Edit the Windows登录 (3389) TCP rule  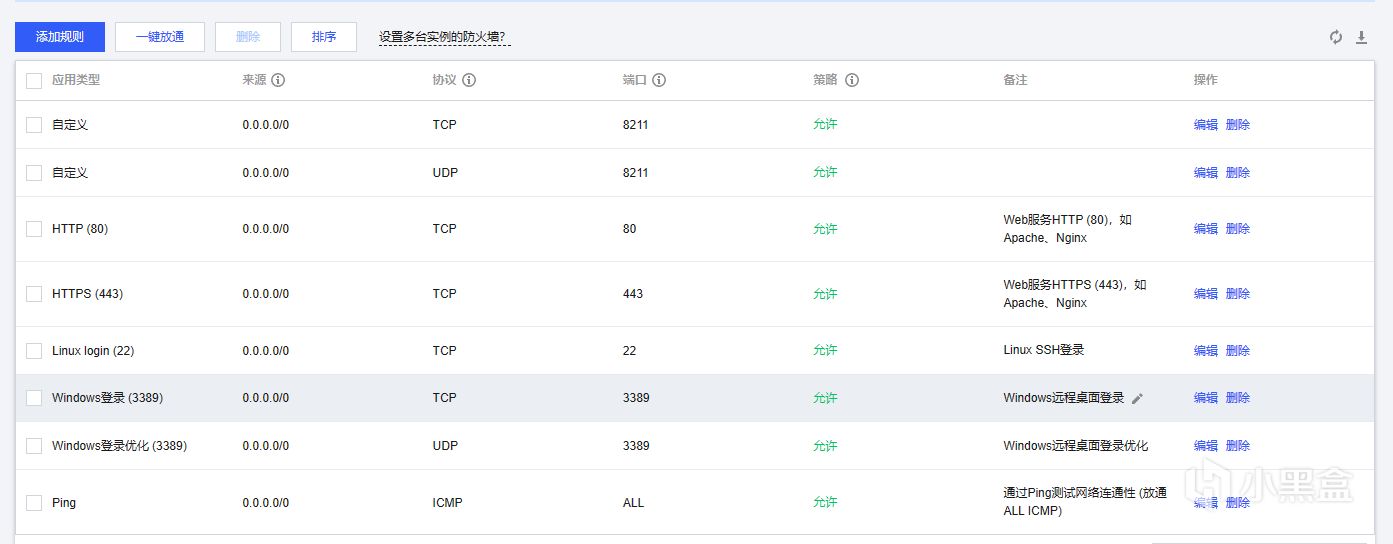tap(1205, 398)
